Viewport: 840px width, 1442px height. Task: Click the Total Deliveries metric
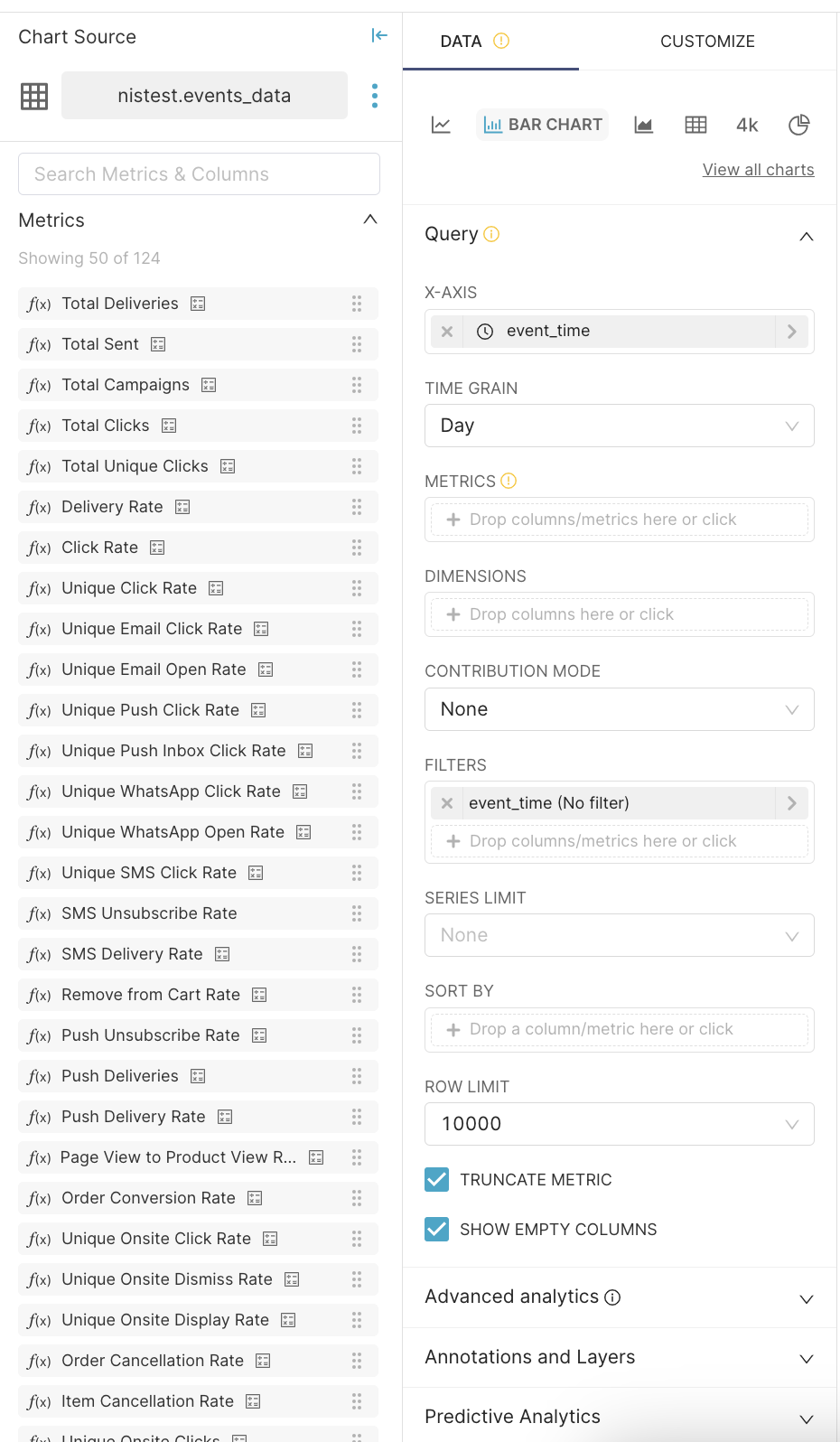point(120,304)
